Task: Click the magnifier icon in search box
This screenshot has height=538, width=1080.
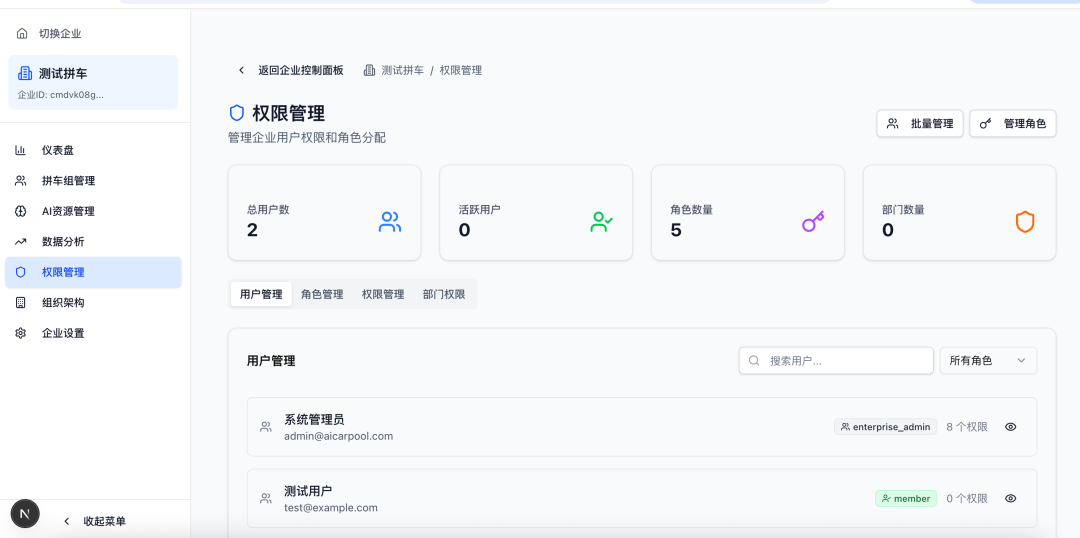Action: (x=754, y=360)
